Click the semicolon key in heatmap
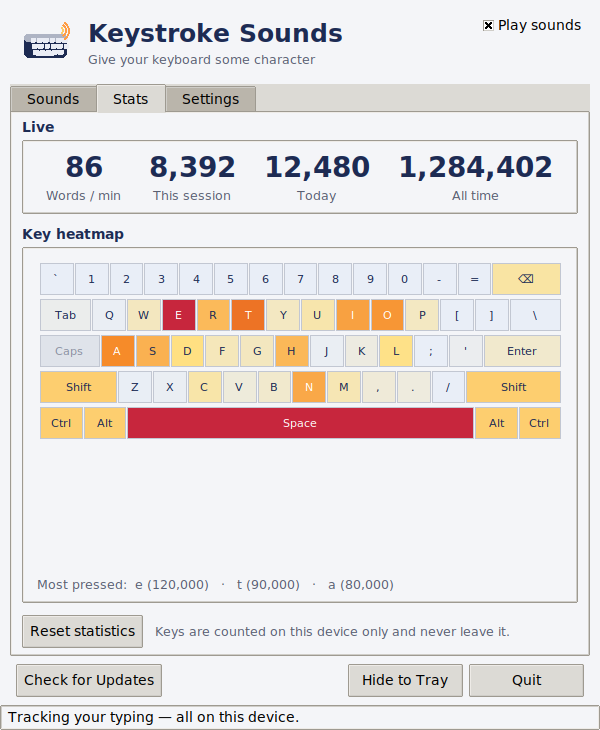The image size is (600, 730). click(431, 351)
